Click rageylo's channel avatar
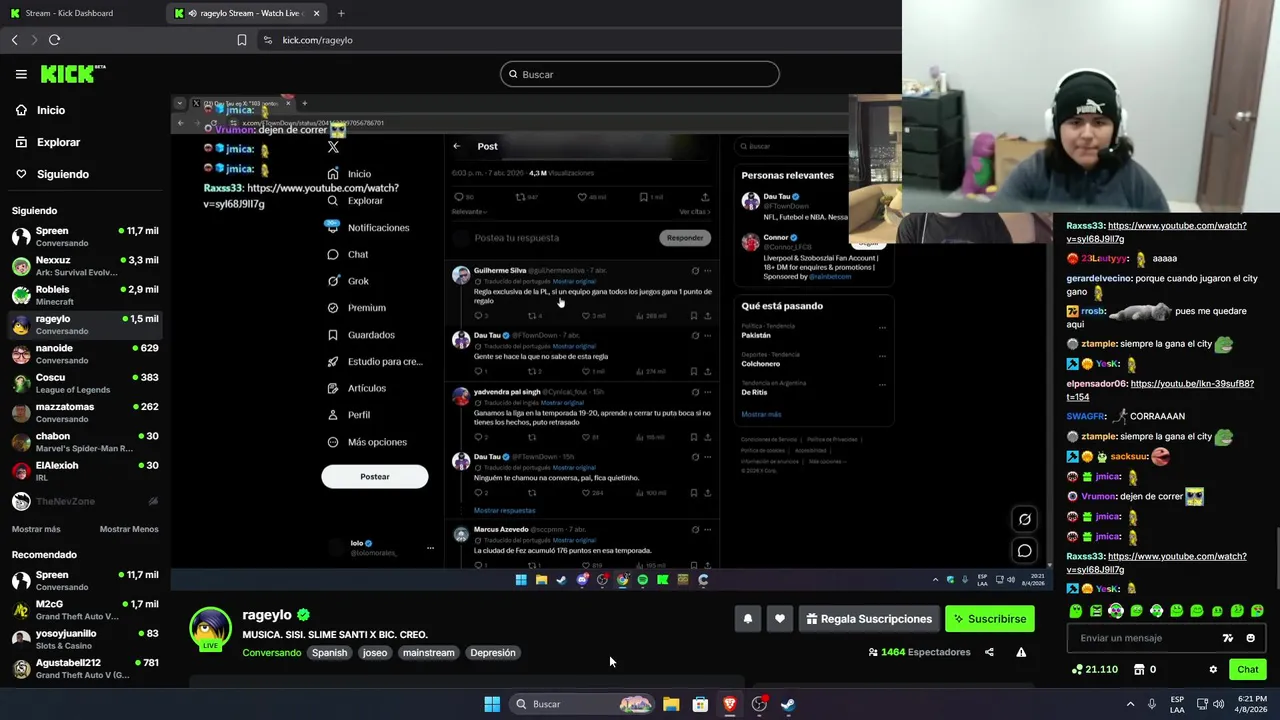Screen dimensions: 1280x720 [x=211, y=629]
